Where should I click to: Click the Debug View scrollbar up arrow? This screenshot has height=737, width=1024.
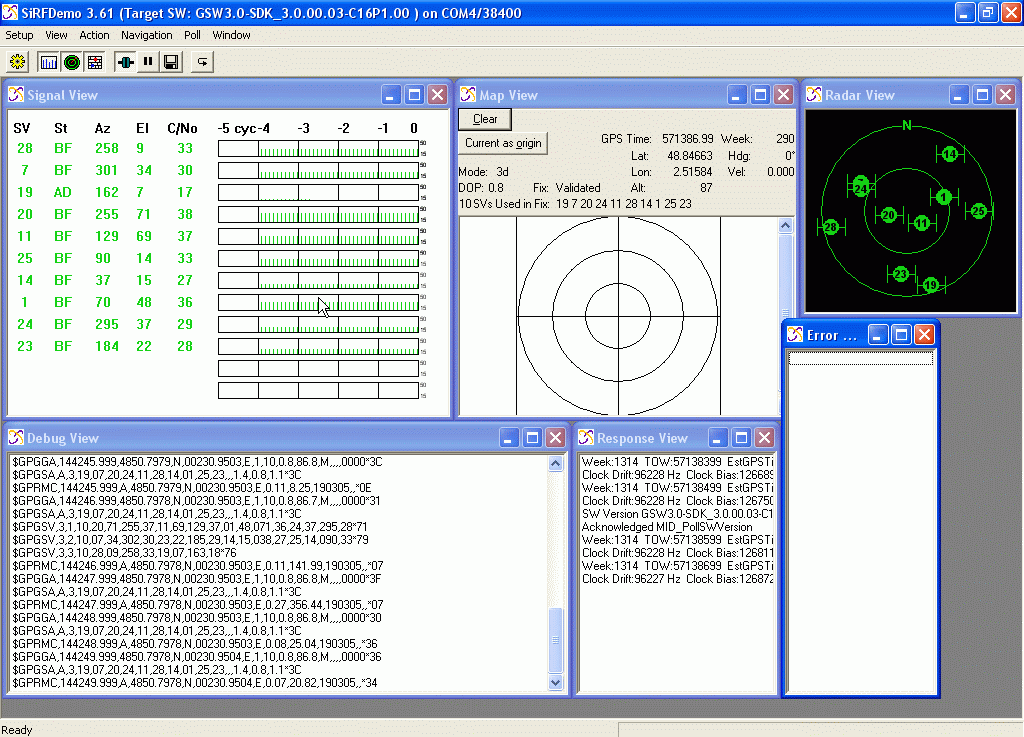click(555, 463)
